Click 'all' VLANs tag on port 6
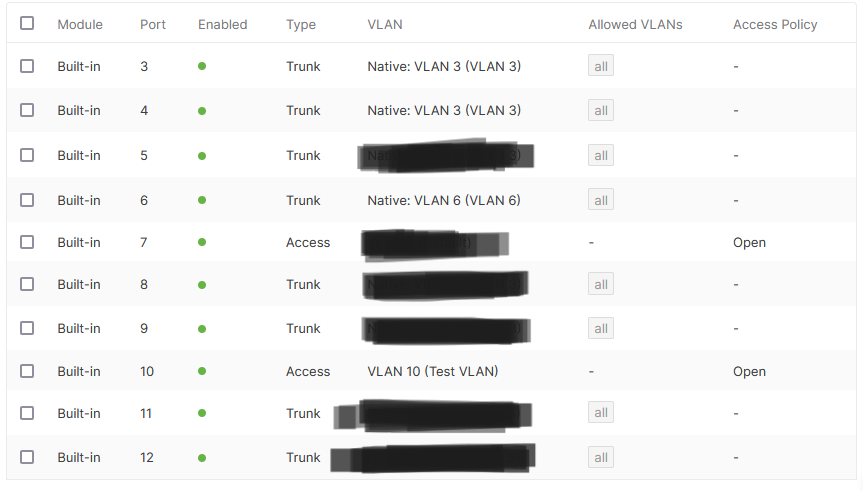The width and height of the screenshot is (863, 491). [x=601, y=200]
